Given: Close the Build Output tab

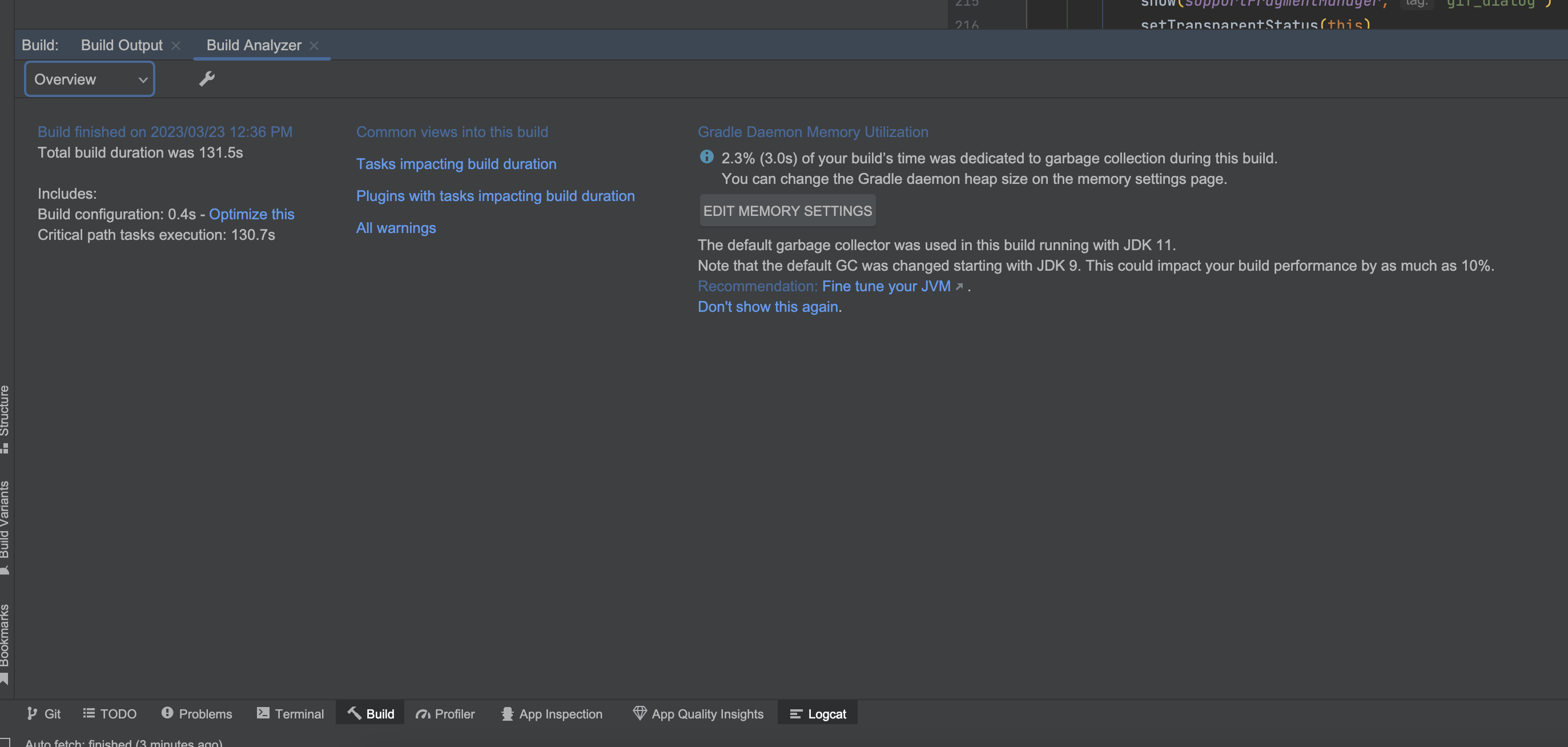Looking at the screenshot, I should click(x=176, y=46).
